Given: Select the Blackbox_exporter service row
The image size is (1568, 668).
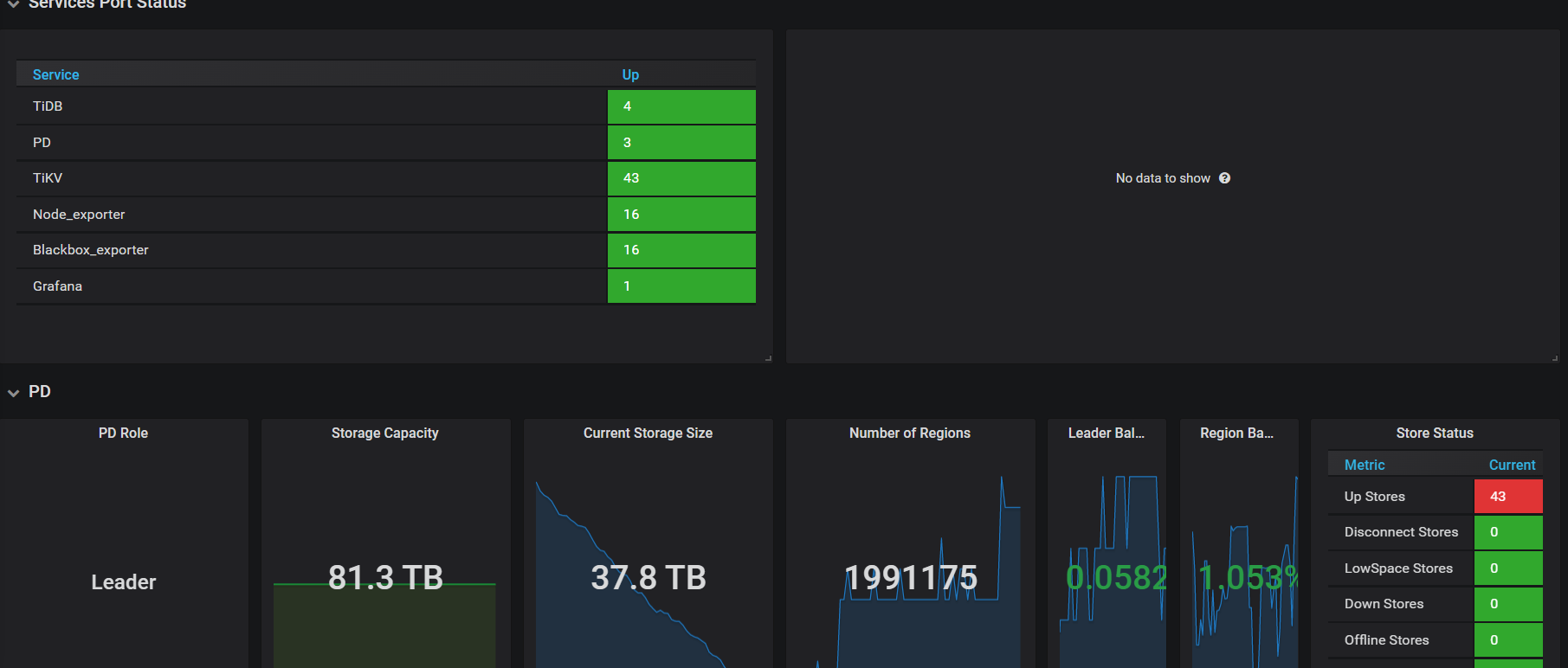Looking at the screenshot, I should pyautogui.click(x=91, y=250).
